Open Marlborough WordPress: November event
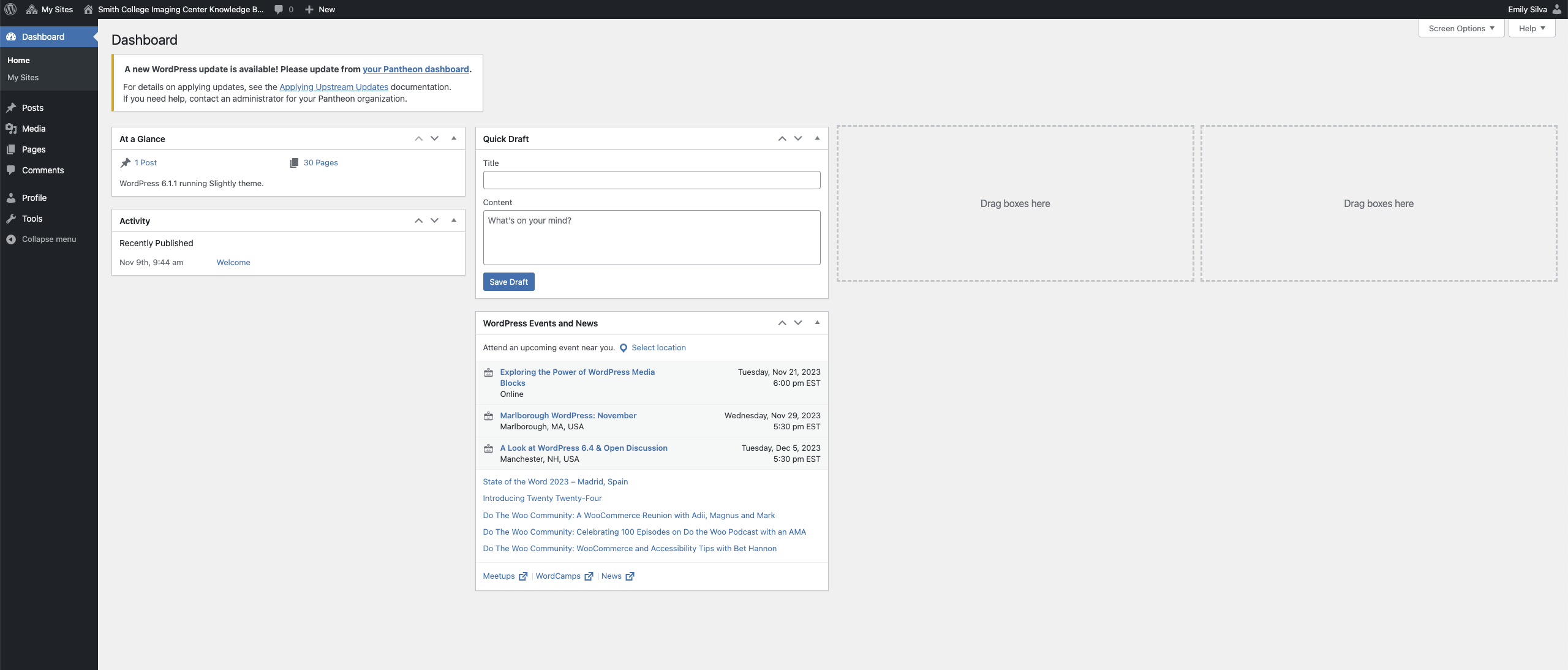The image size is (1568, 670). 568,415
